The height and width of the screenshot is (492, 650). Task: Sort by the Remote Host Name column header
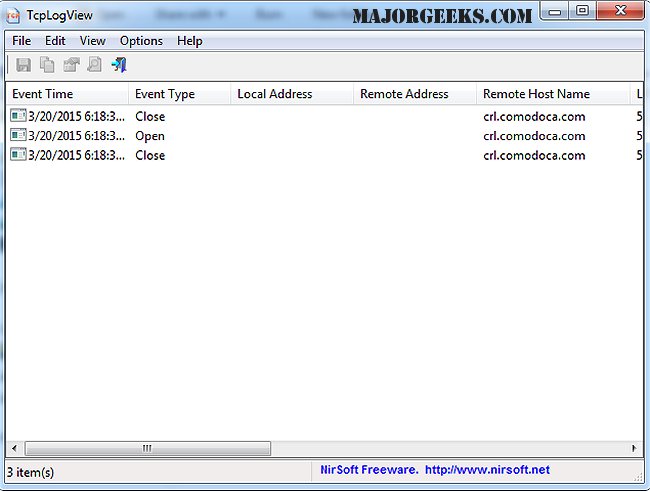[x=553, y=94]
